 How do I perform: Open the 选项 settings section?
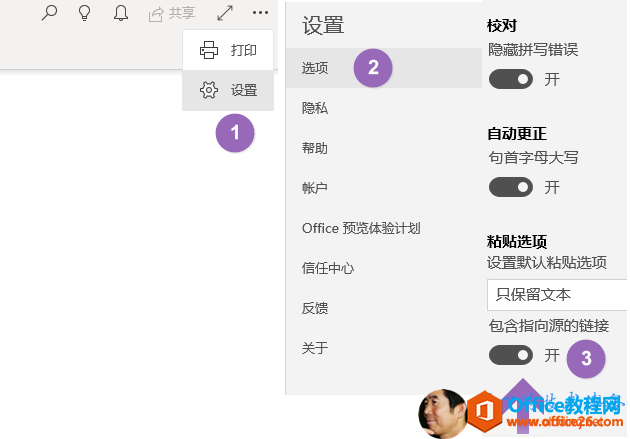pos(384,68)
